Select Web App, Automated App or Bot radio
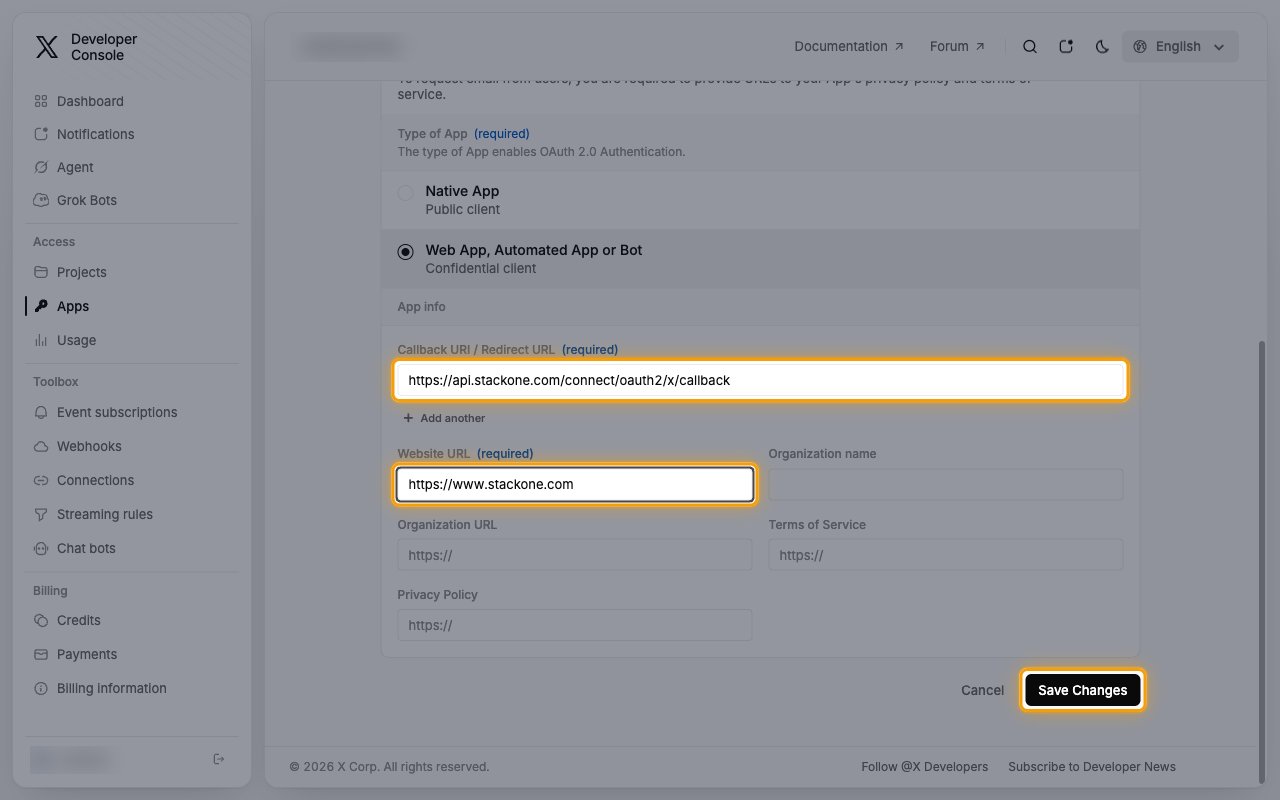 405,252
